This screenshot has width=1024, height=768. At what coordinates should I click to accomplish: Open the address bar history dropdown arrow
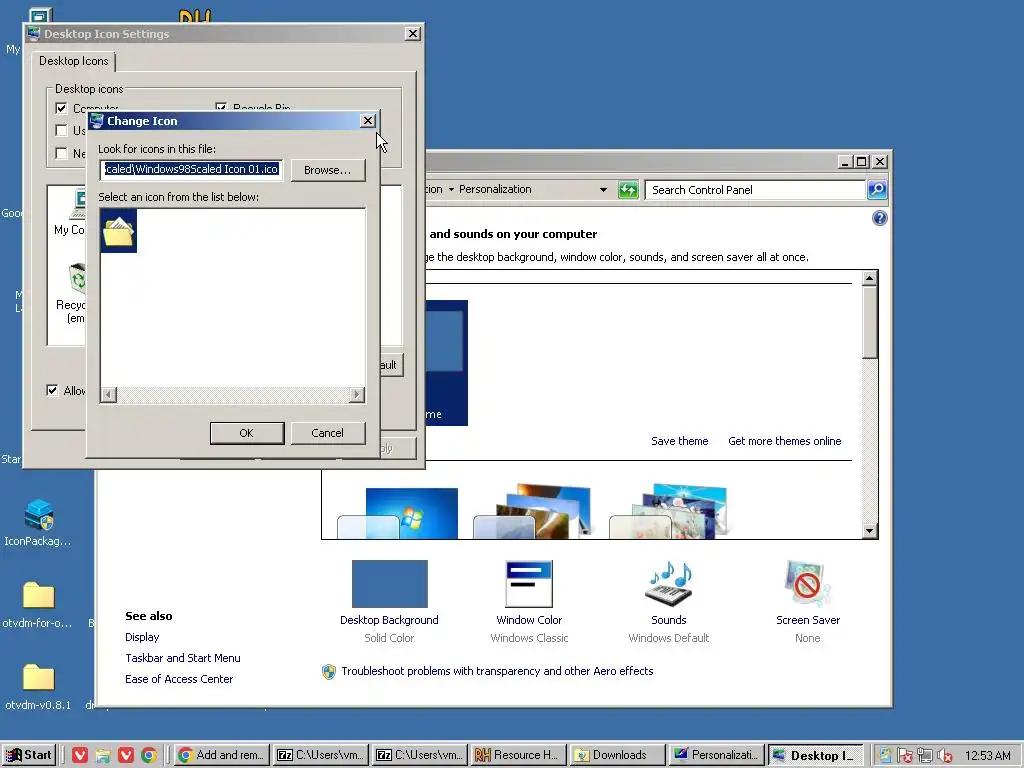coord(603,190)
